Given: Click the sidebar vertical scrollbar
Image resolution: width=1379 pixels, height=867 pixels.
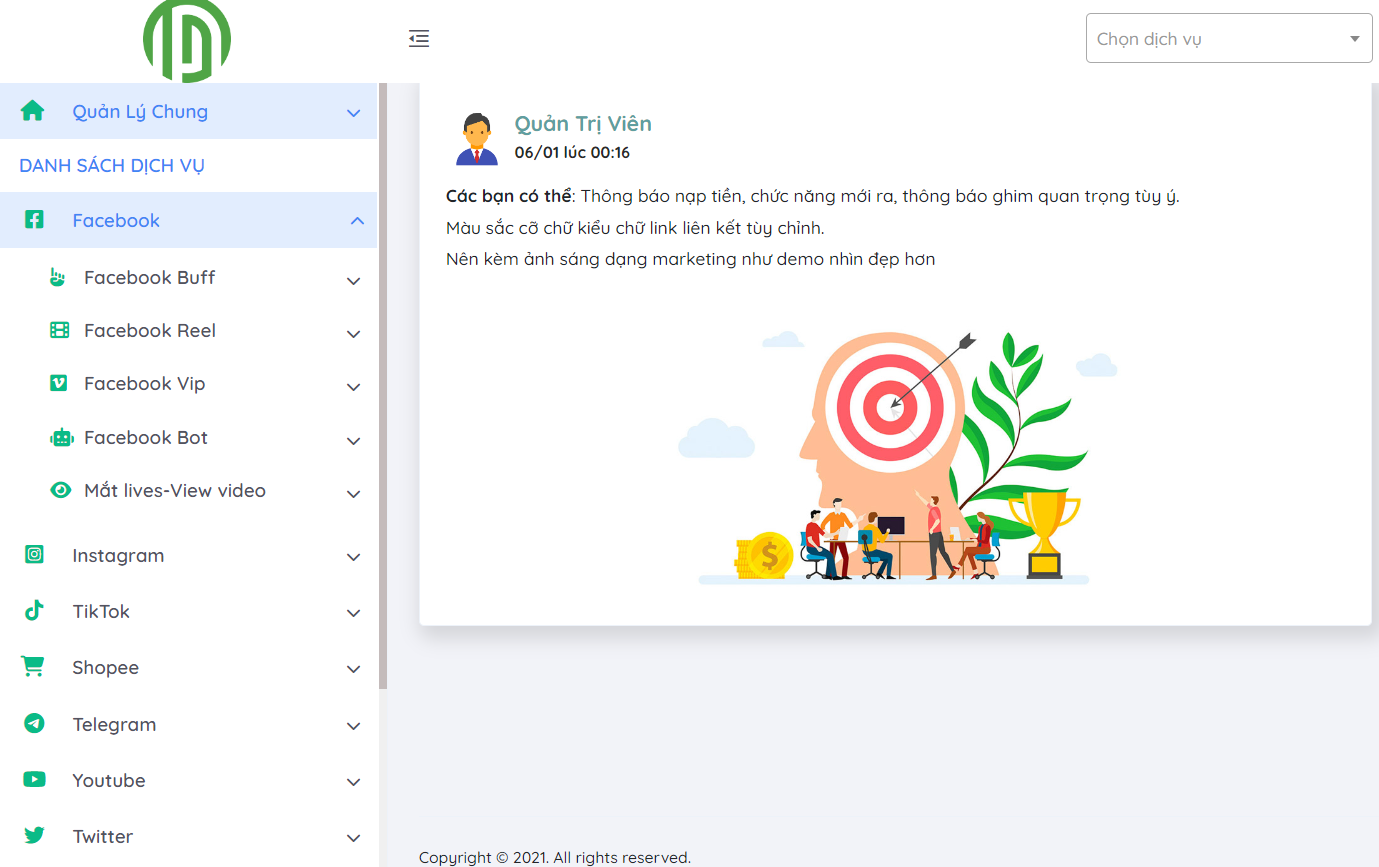Looking at the screenshot, I should pyautogui.click(x=383, y=386).
